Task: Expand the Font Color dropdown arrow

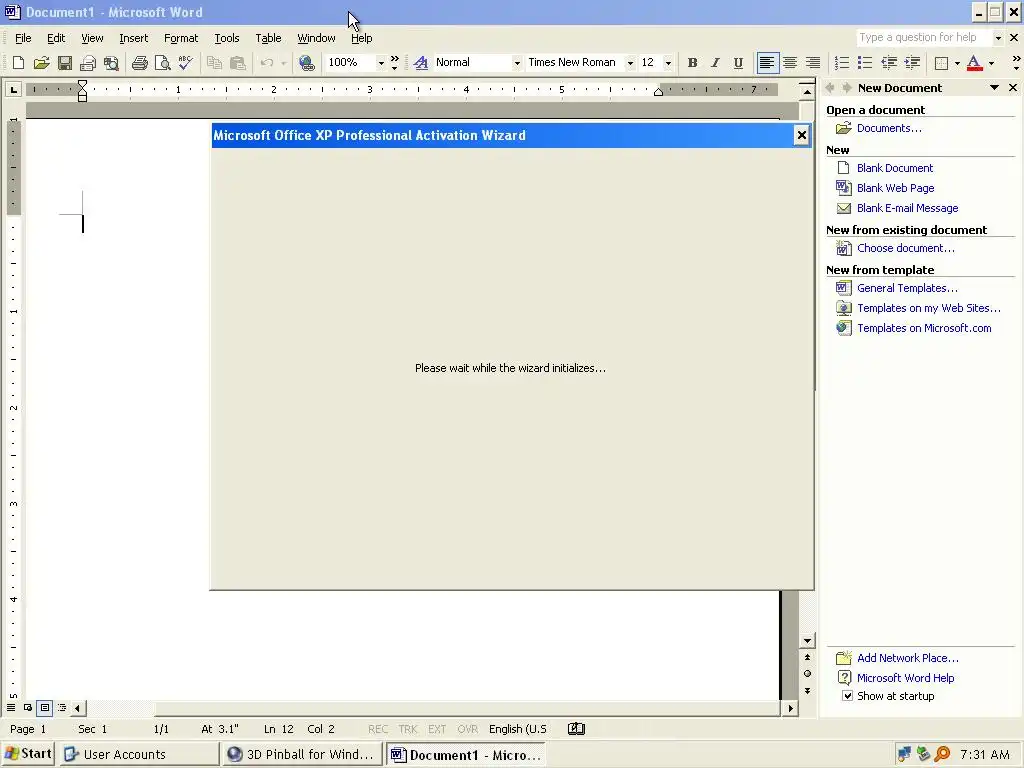Action: click(x=991, y=63)
